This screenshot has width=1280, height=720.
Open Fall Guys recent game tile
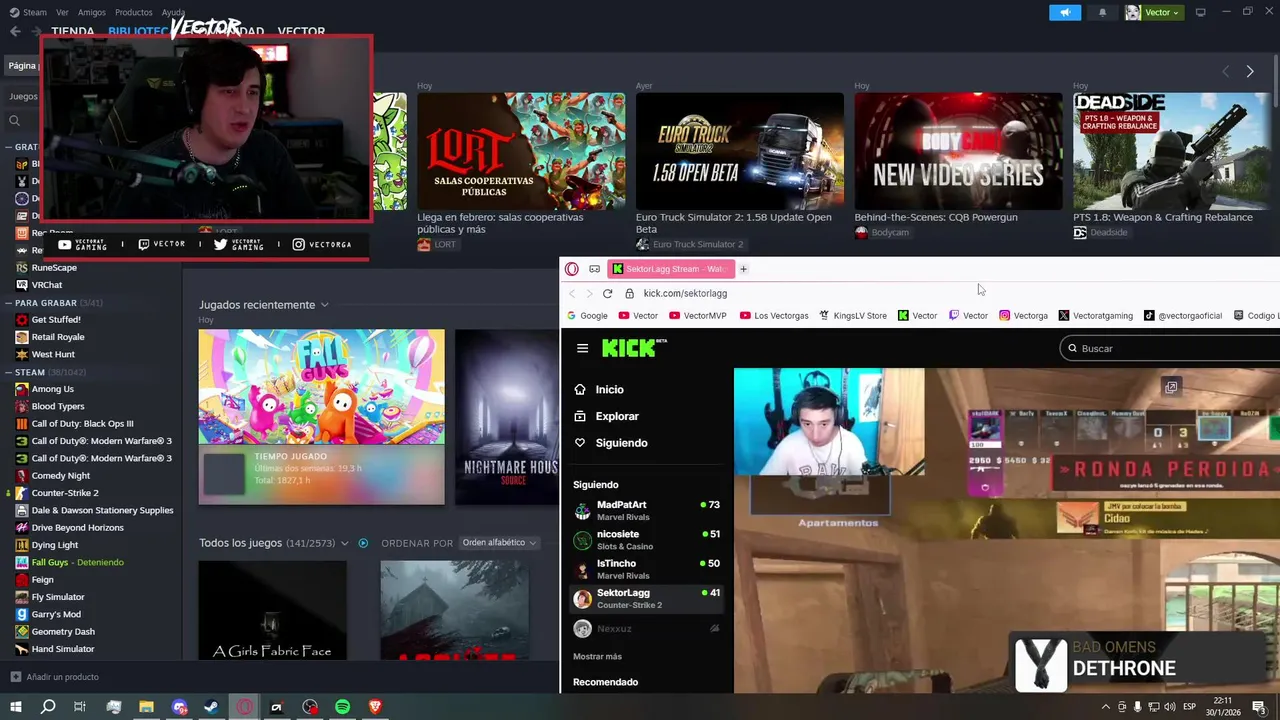[321, 417]
